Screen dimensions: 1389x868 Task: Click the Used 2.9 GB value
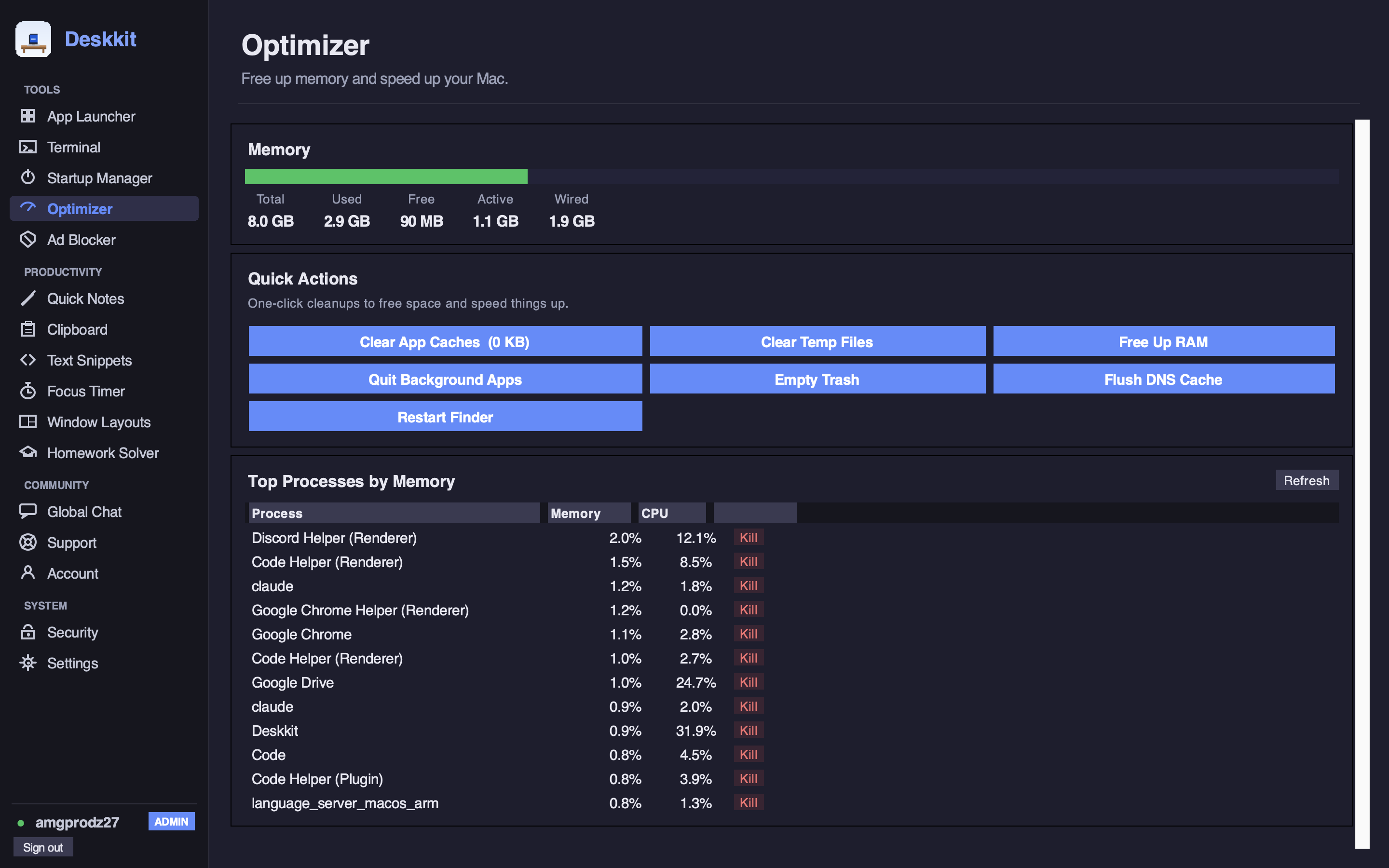point(347,221)
